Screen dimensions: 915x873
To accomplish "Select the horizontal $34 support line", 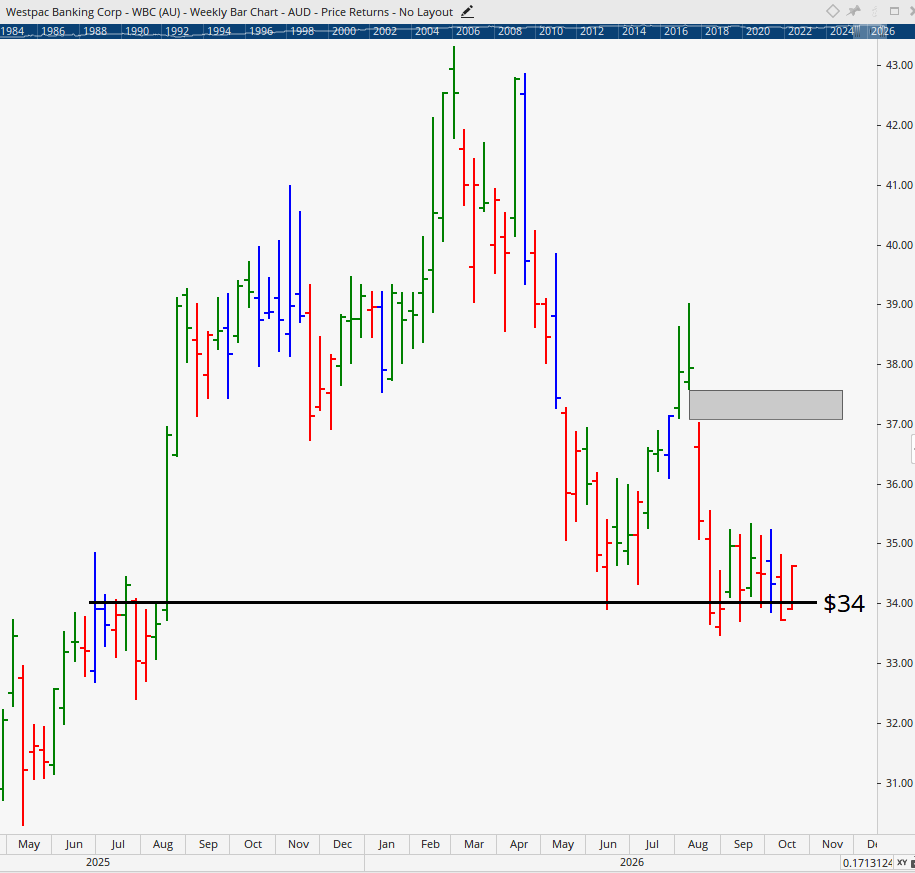I will [x=453, y=602].
